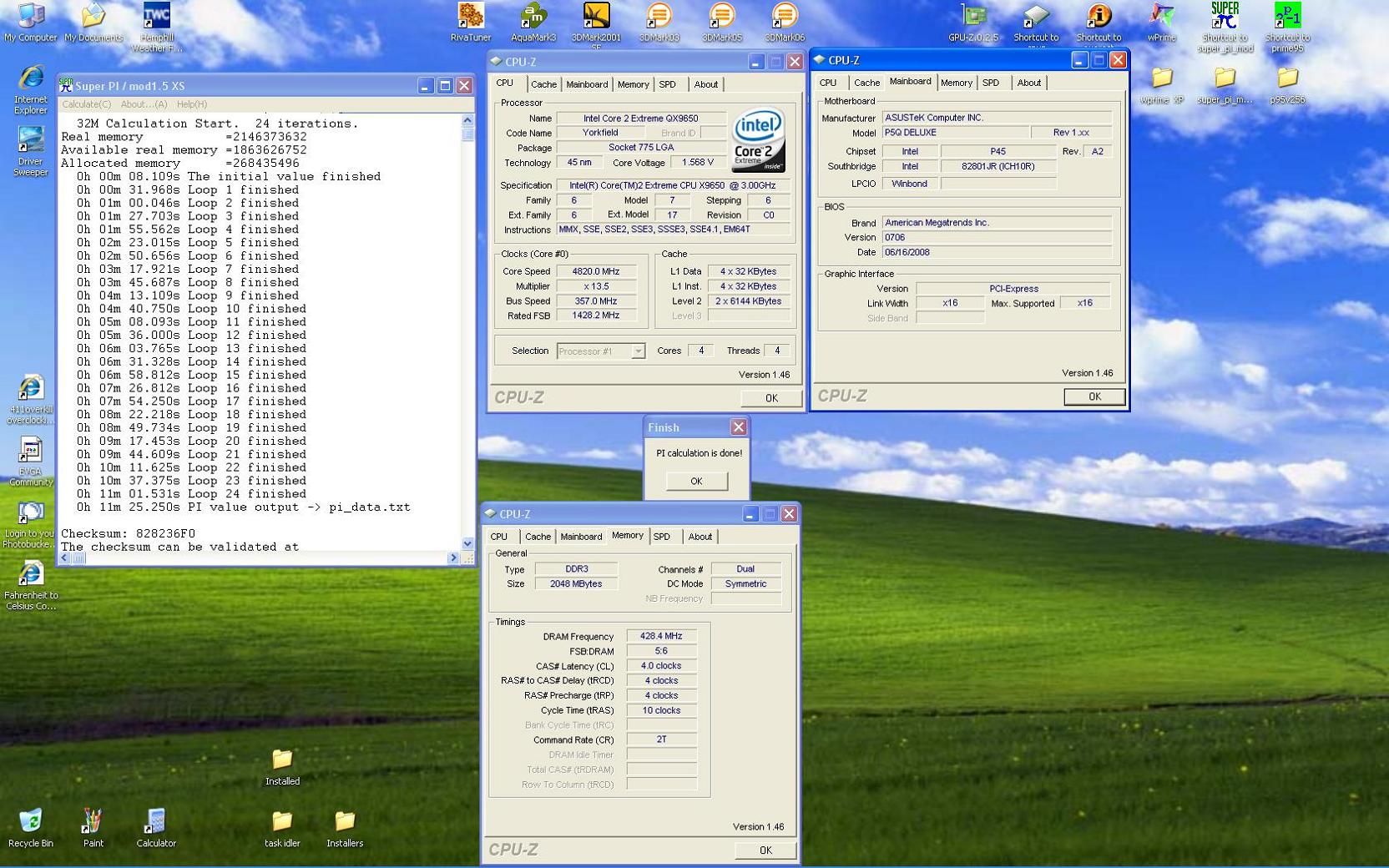The image size is (1389, 868).
Task: Open Login to Photobucket shortcut
Action: [30, 524]
